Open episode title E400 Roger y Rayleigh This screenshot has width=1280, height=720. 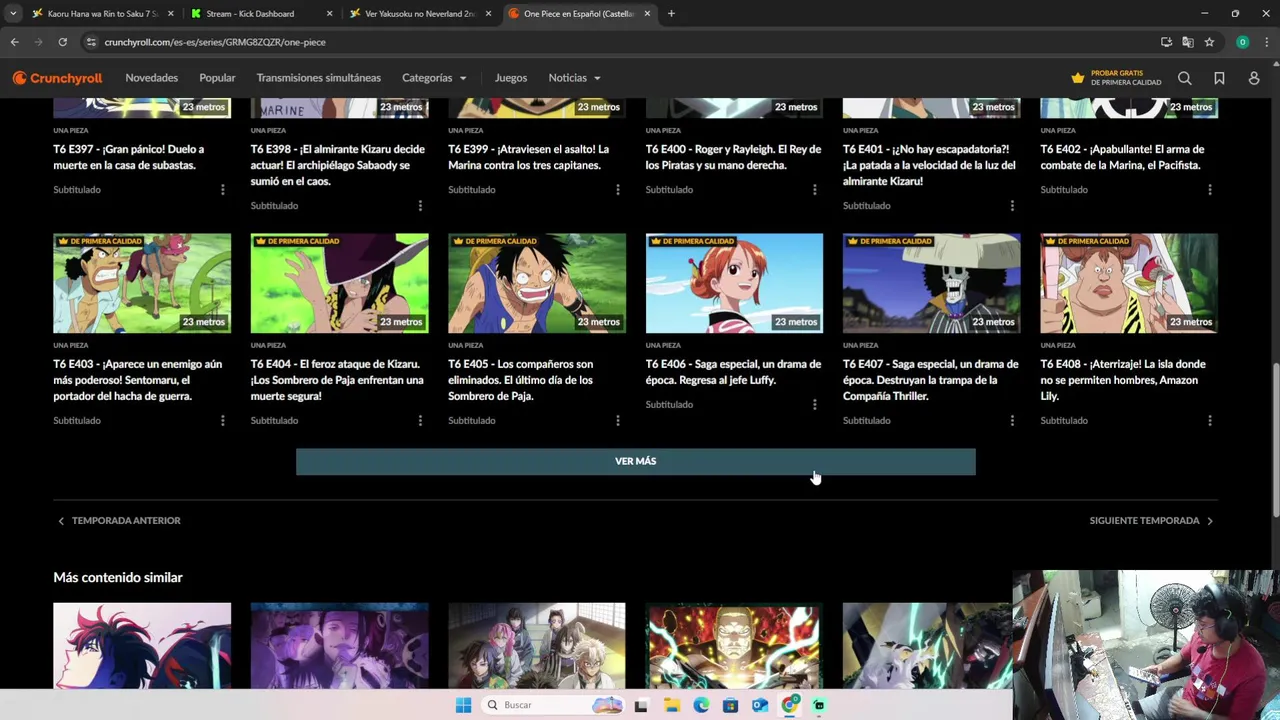[733, 157]
